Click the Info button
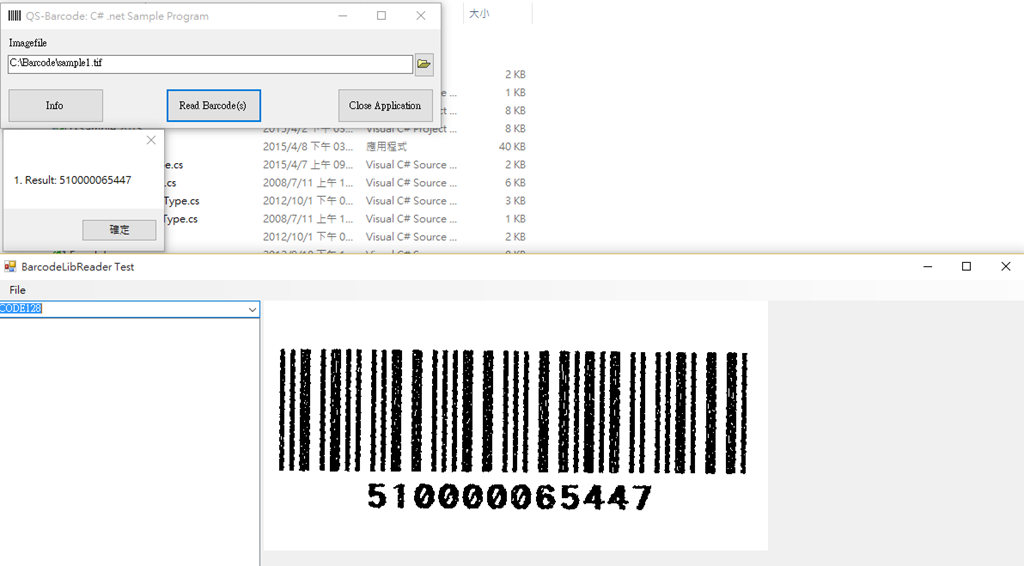Viewport: 1024px width, 566px height. [56, 105]
